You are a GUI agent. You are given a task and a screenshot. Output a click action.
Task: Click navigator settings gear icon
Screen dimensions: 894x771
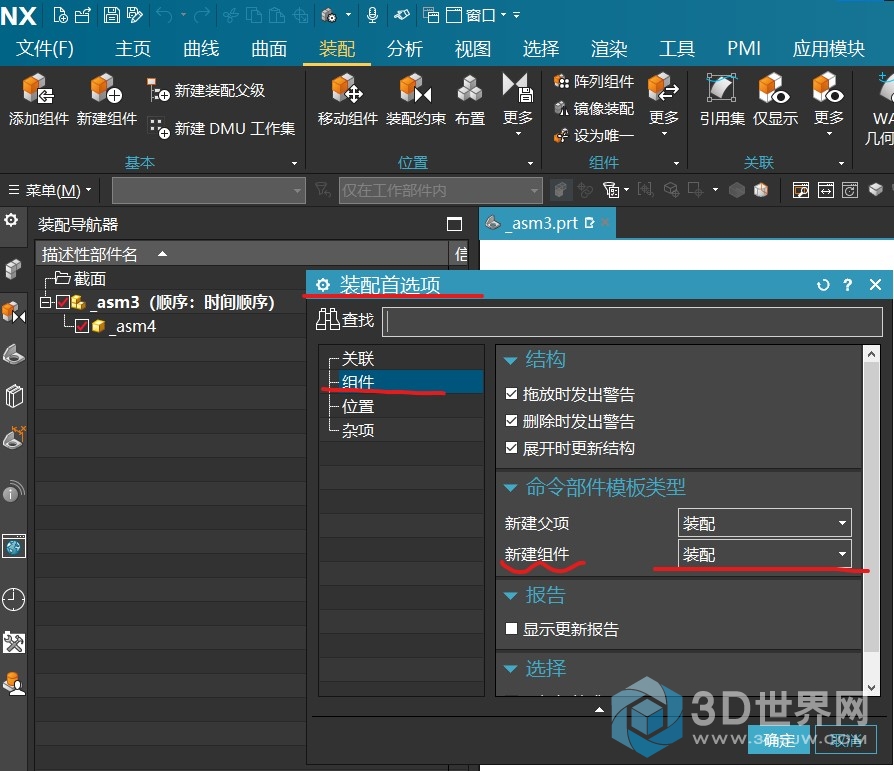click(11, 220)
